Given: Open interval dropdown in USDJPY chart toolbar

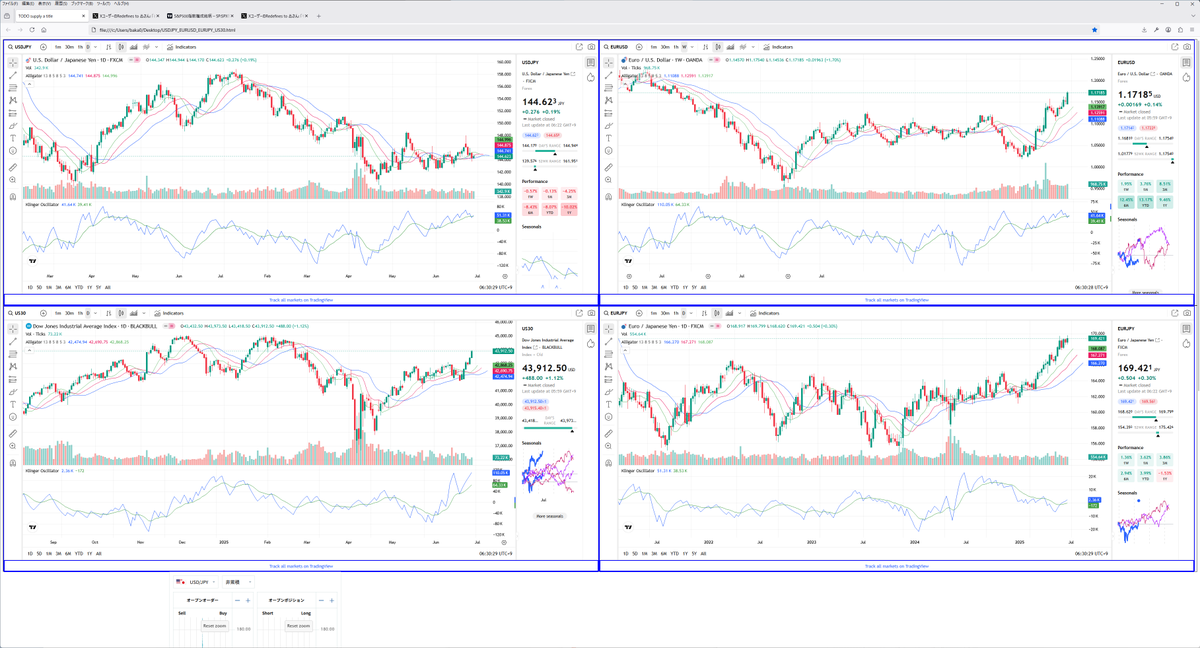Looking at the screenshot, I should [x=95, y=47].
